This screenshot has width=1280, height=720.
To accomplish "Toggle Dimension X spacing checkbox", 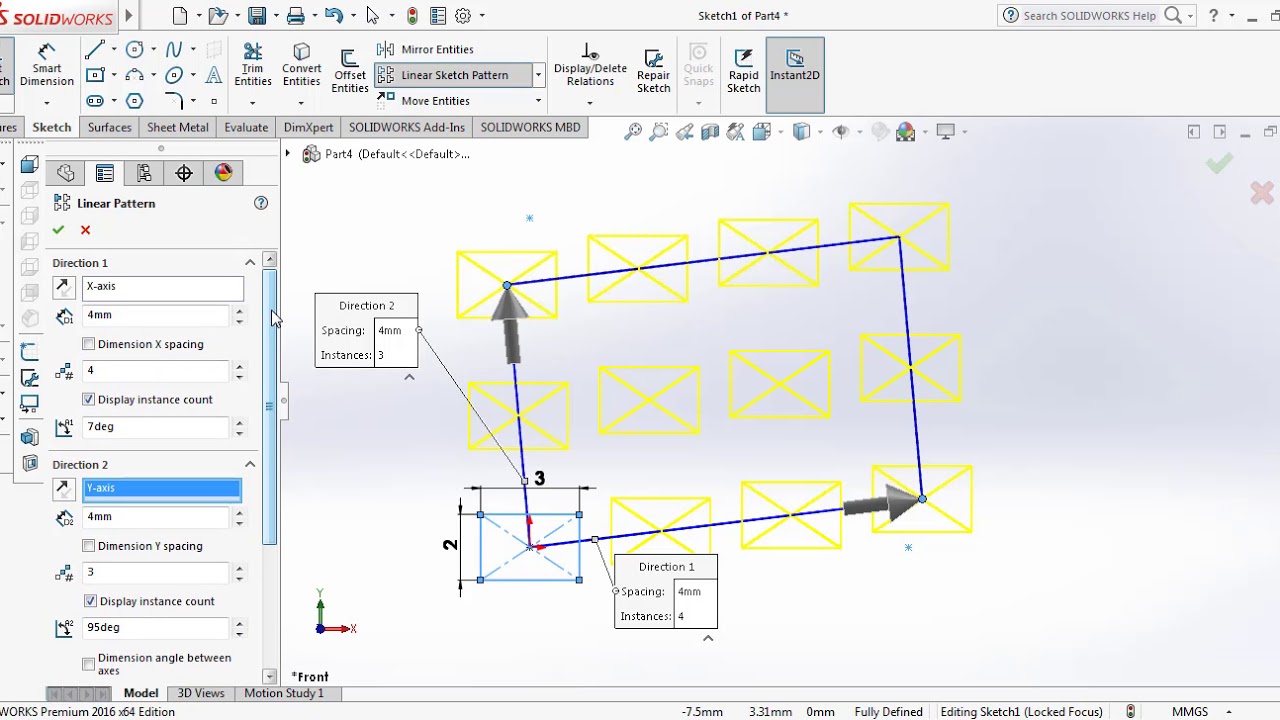I will click(x=89, y=344).
